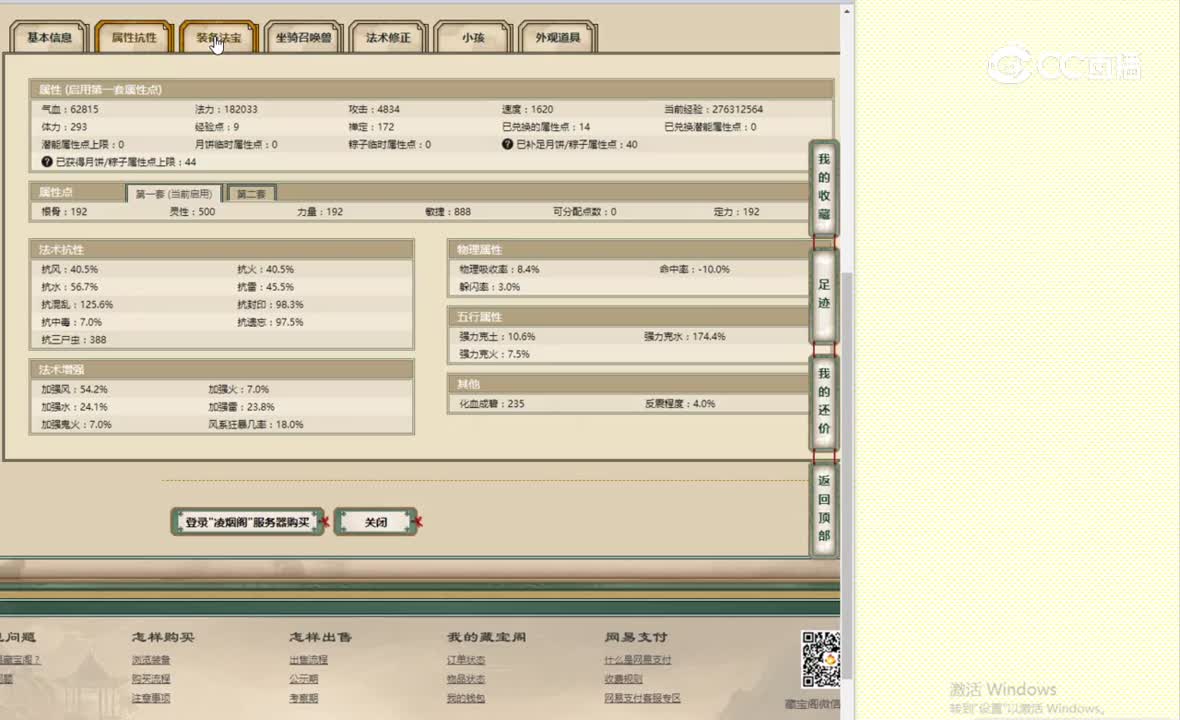Image resolution: width=1180 pixels, height=720 pixels.
Task: Switch to 第二套 attribute set tab
Action: tap(251, 193)
